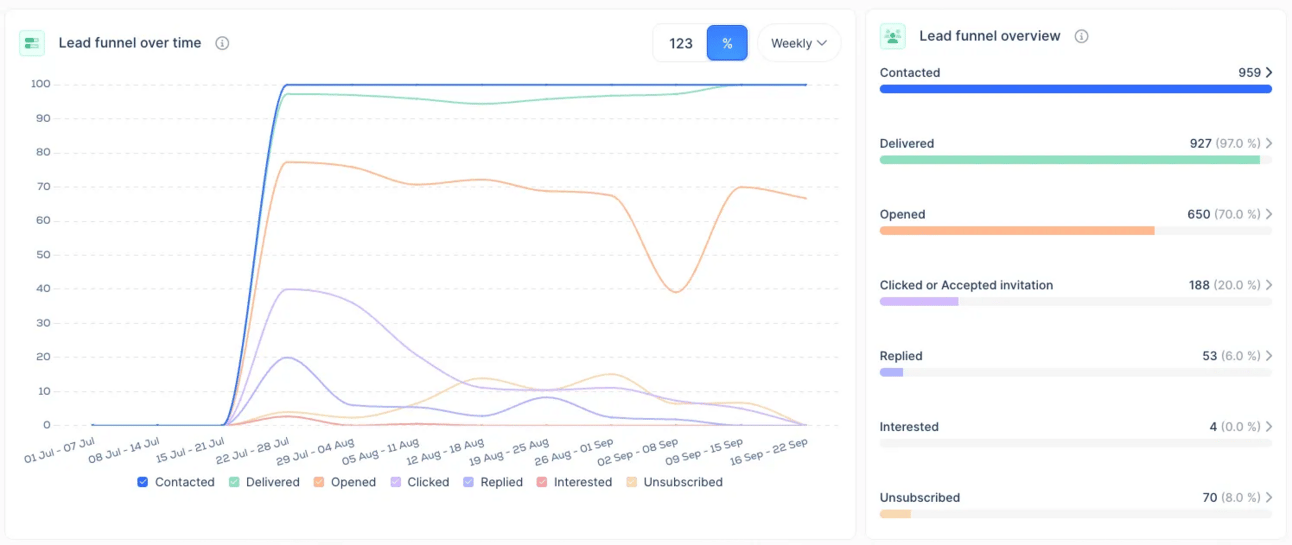Screen dimensions: 1292x545
Task: Expand the Contacted row chevron
Action: click(1269, 72)
